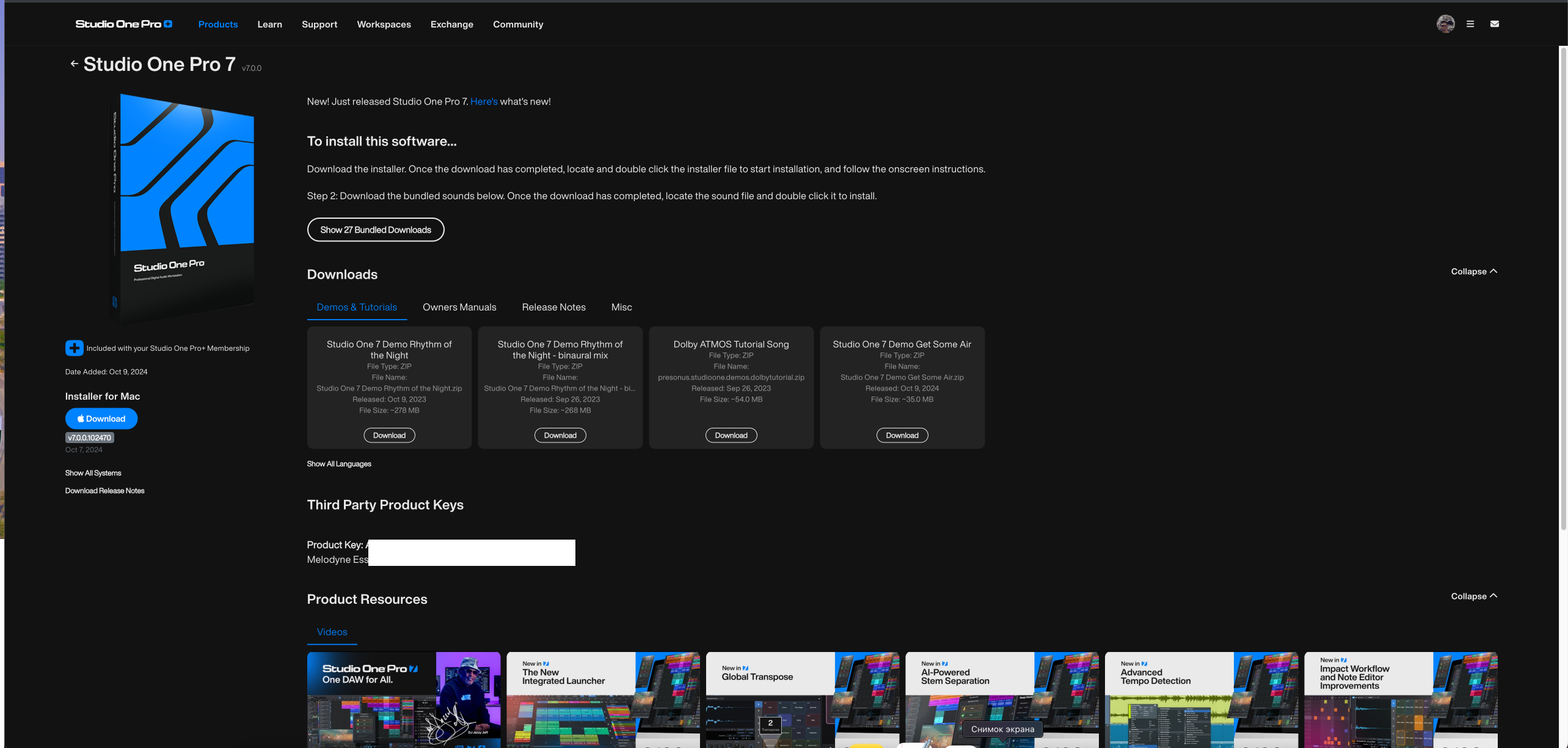Collapse the Downloads section

[x=1473, y=271]
